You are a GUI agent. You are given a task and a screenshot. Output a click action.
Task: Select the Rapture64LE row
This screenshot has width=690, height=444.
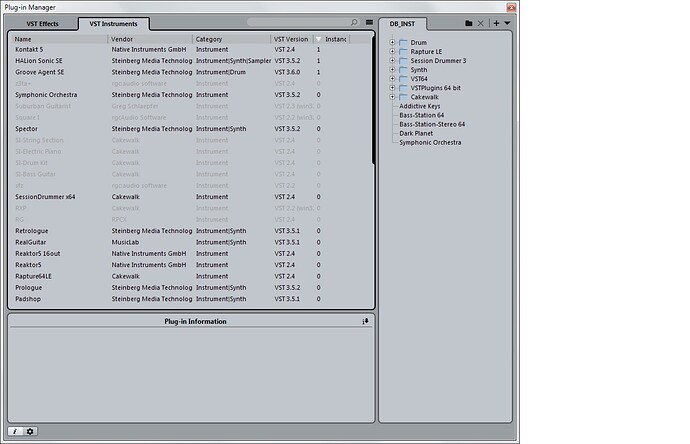[190, 276]
